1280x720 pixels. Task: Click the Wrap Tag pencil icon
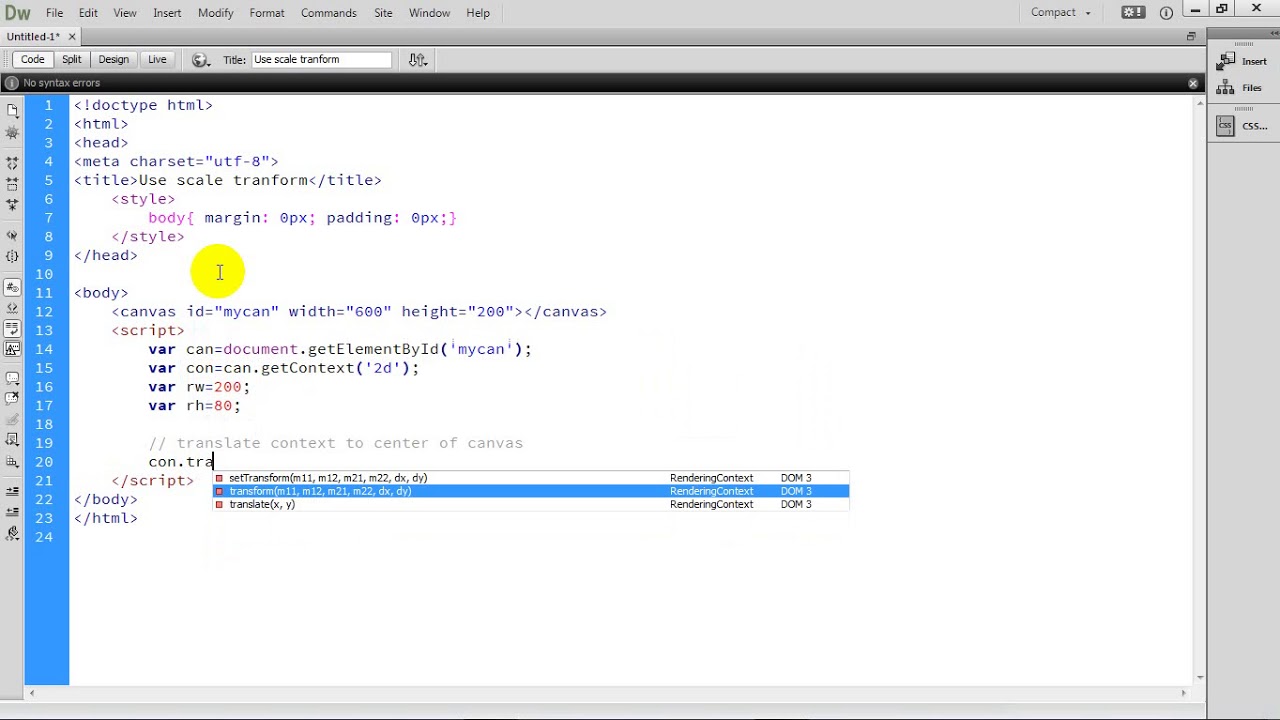[x=12, y=421]
